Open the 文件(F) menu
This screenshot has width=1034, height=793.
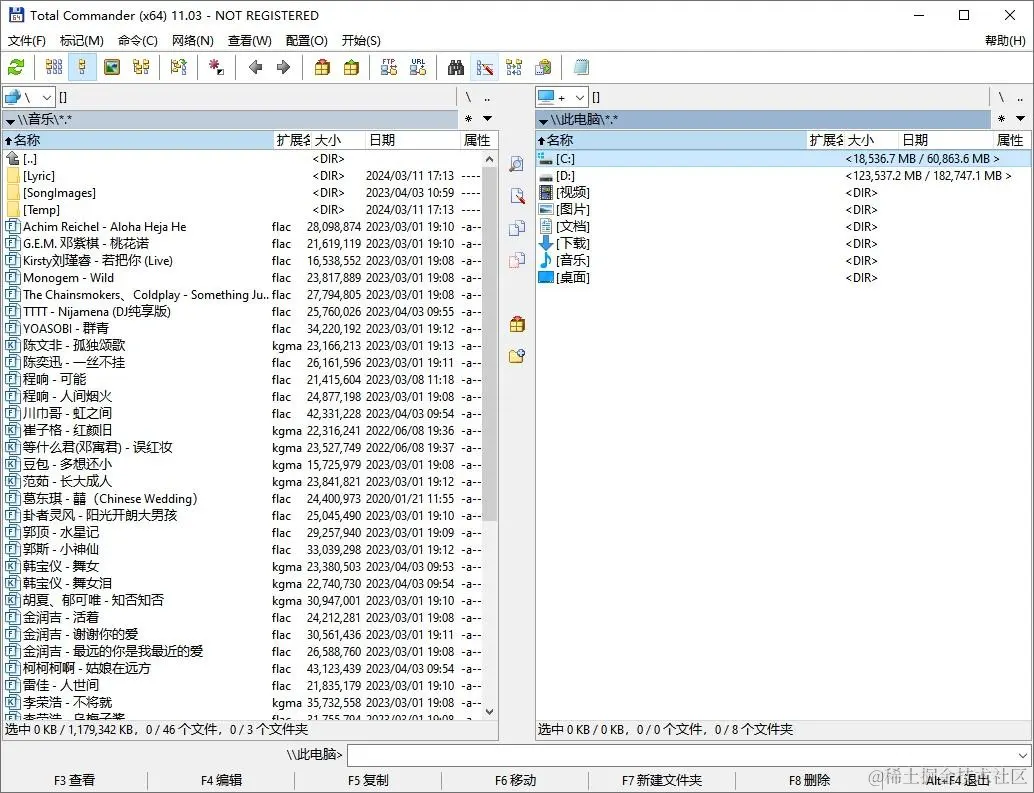pos(27,41)
